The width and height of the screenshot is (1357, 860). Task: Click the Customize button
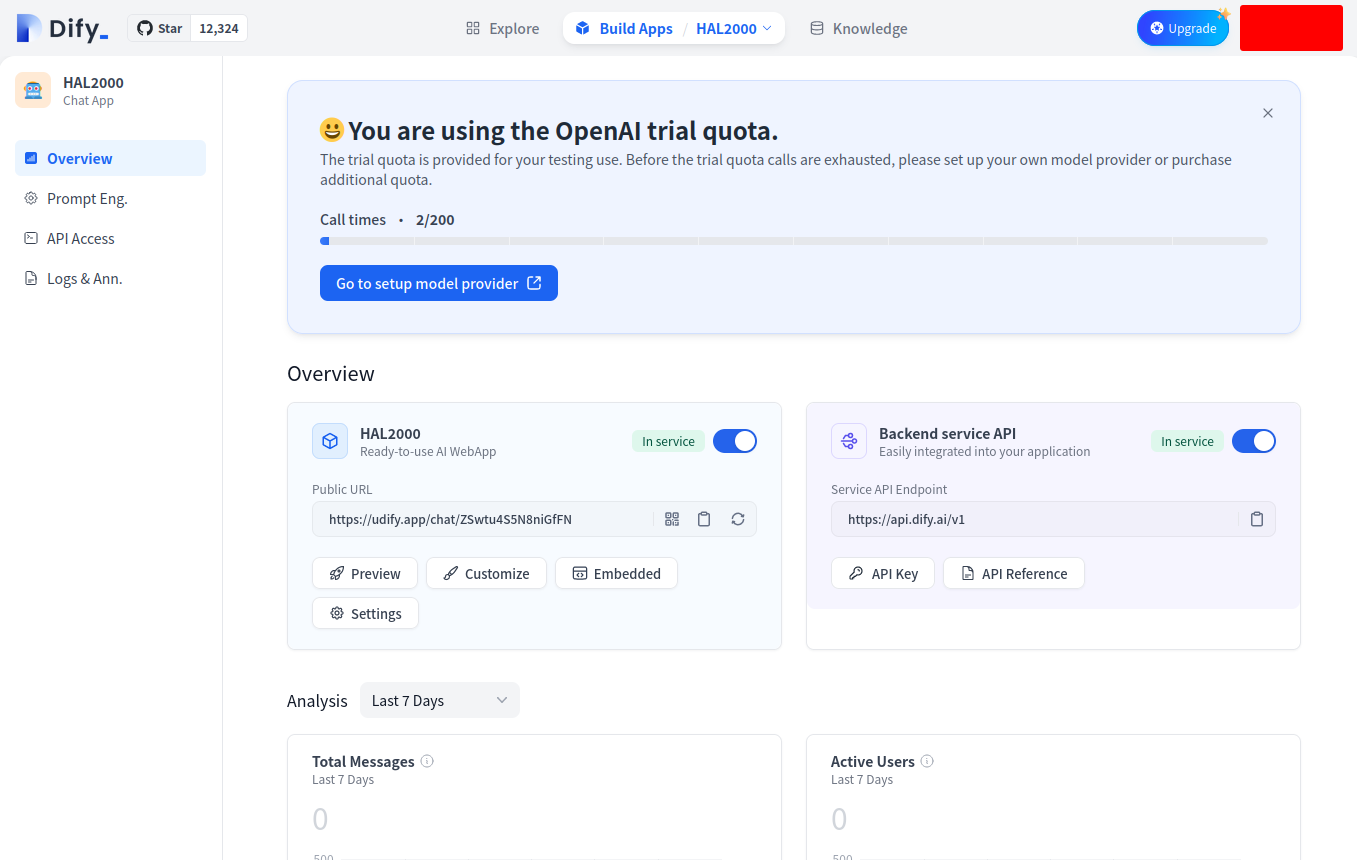[486, 573]
